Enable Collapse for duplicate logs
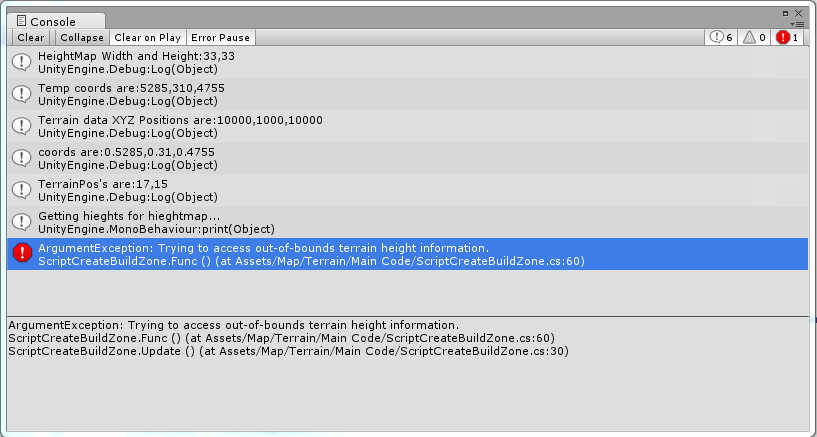The height and width of the screenshot is (437, 817). coord(81,37)
